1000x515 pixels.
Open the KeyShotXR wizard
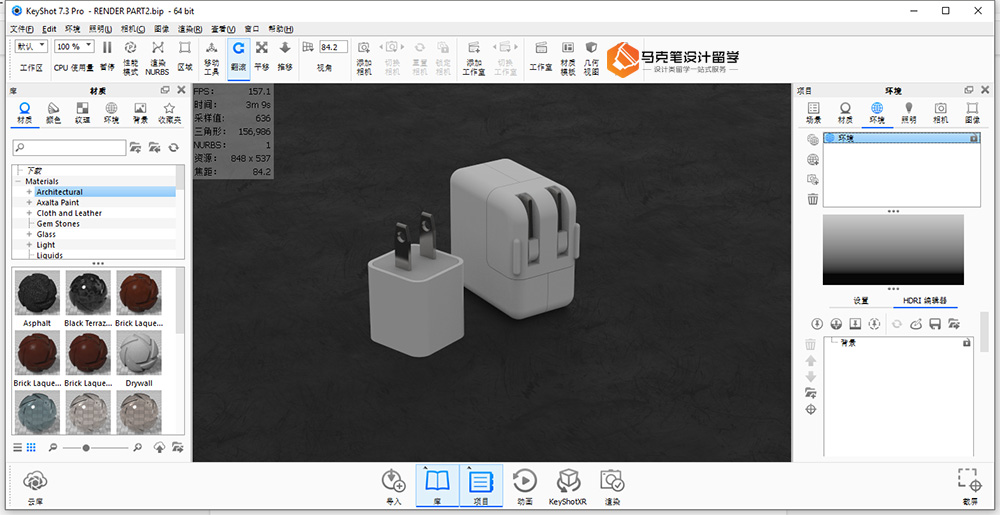click(568, 488)
